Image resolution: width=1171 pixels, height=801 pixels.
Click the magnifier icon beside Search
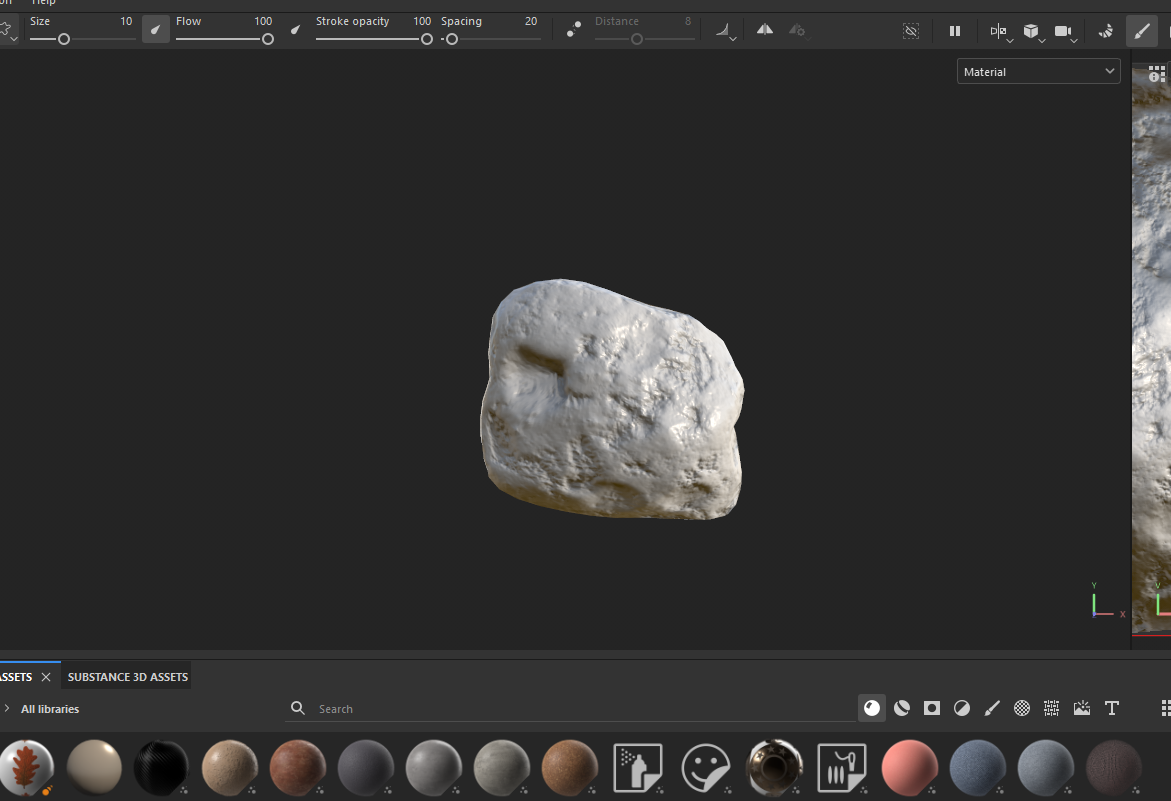tap(297, 708)
